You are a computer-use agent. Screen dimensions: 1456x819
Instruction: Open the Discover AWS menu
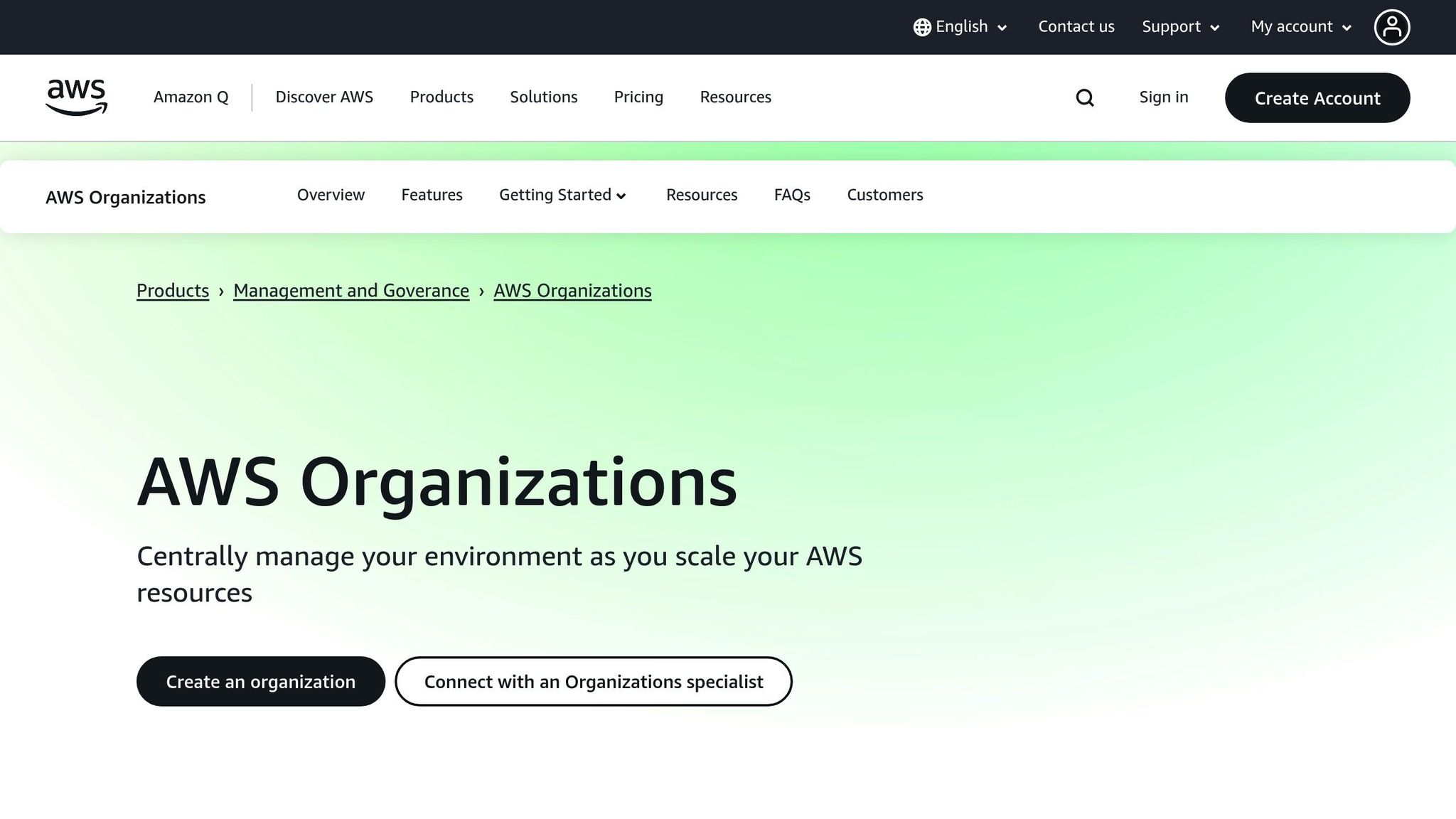click(x=324, y=97)
